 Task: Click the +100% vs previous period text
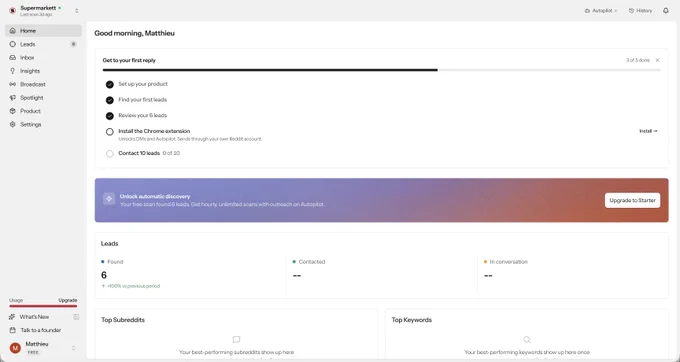134,286
